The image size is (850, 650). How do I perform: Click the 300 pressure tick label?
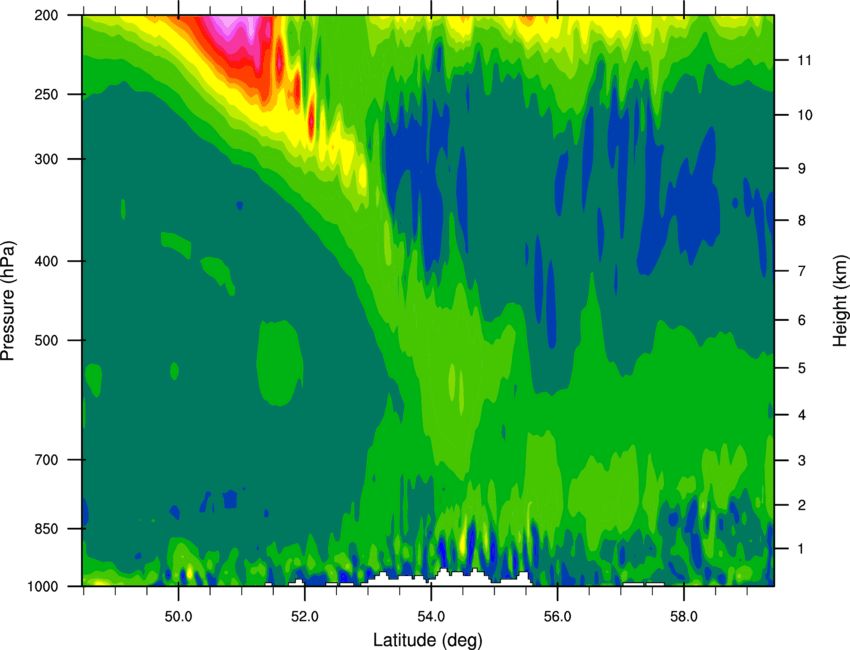pyautogui.click(x=46, y=159)
